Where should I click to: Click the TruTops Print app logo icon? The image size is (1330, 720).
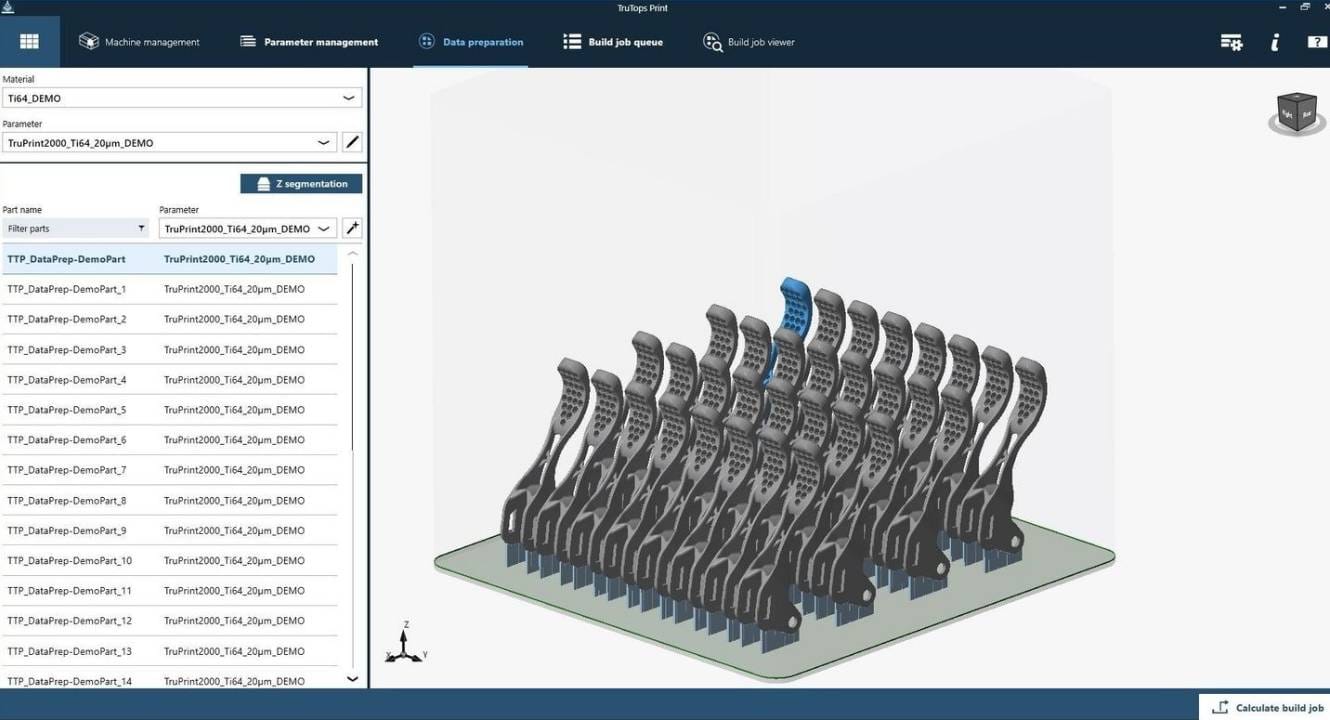tap(8, 7)
